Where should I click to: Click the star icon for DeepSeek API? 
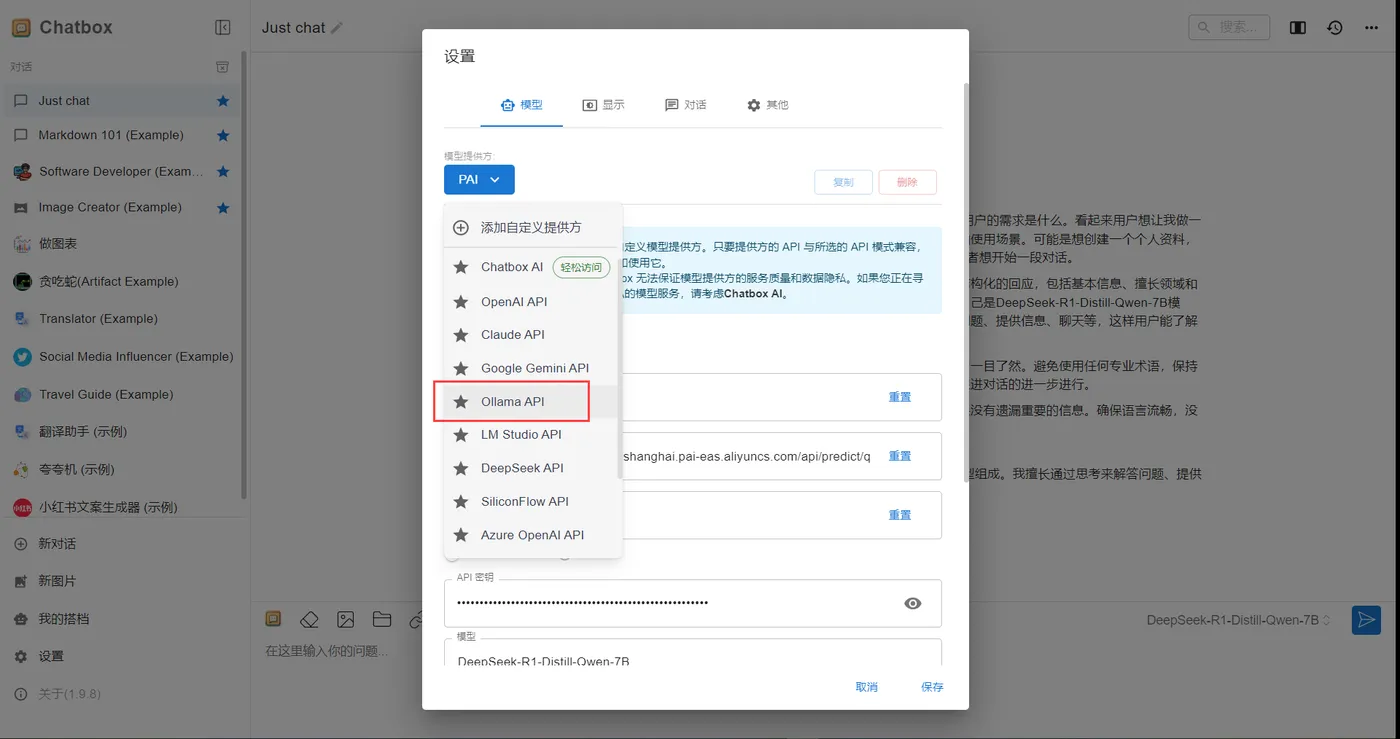coord(461,468)
